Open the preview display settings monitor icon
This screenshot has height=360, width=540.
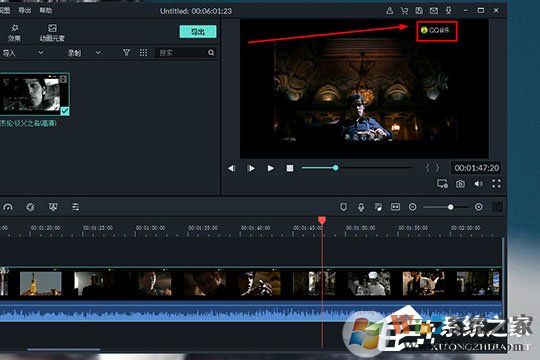pos(442,184)
